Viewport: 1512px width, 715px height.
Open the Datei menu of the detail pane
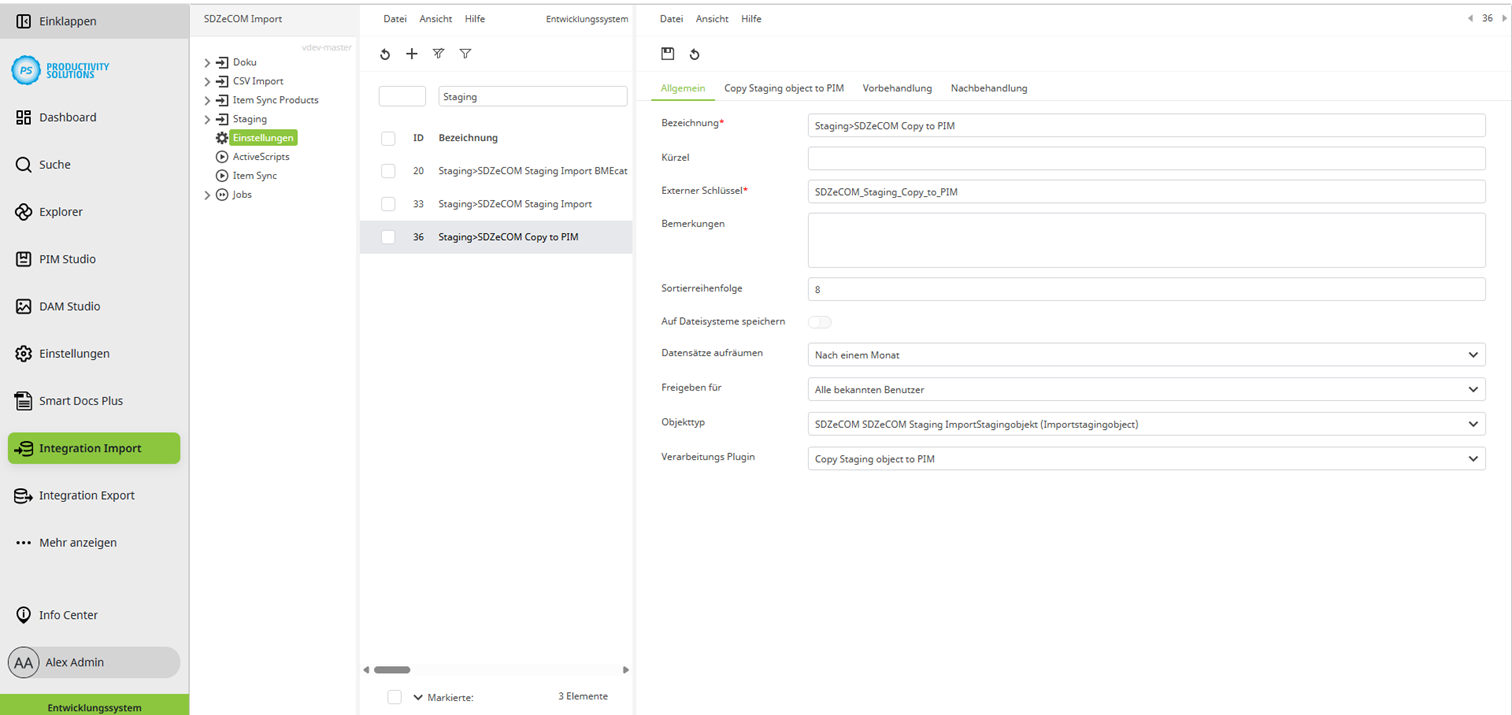coord(670,18)
